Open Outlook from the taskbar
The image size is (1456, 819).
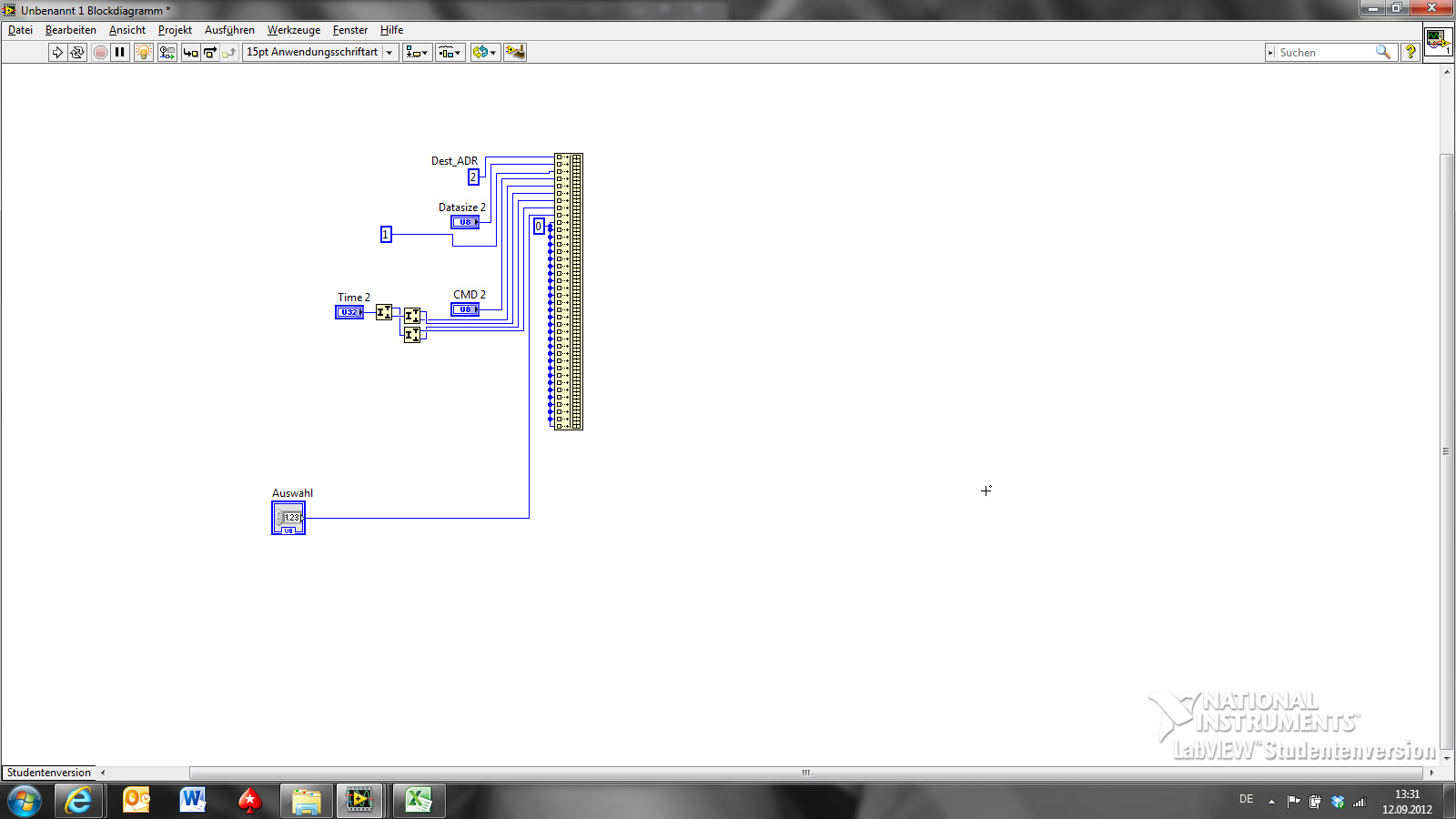(x=136, y=801)
